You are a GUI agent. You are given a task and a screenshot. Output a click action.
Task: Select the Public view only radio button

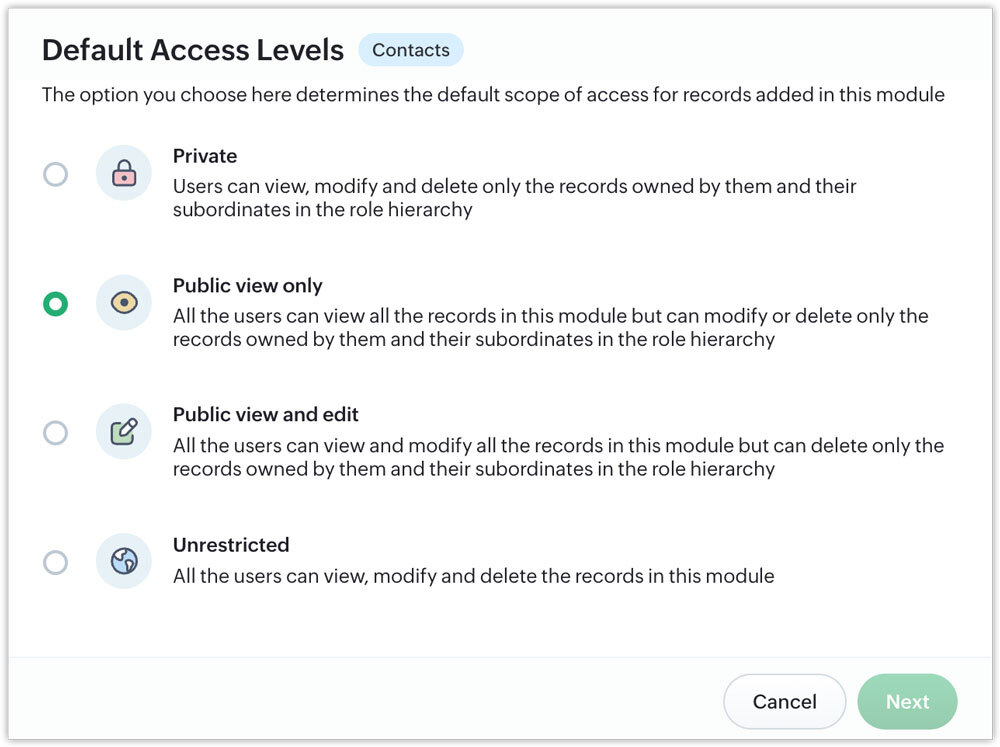55,304
